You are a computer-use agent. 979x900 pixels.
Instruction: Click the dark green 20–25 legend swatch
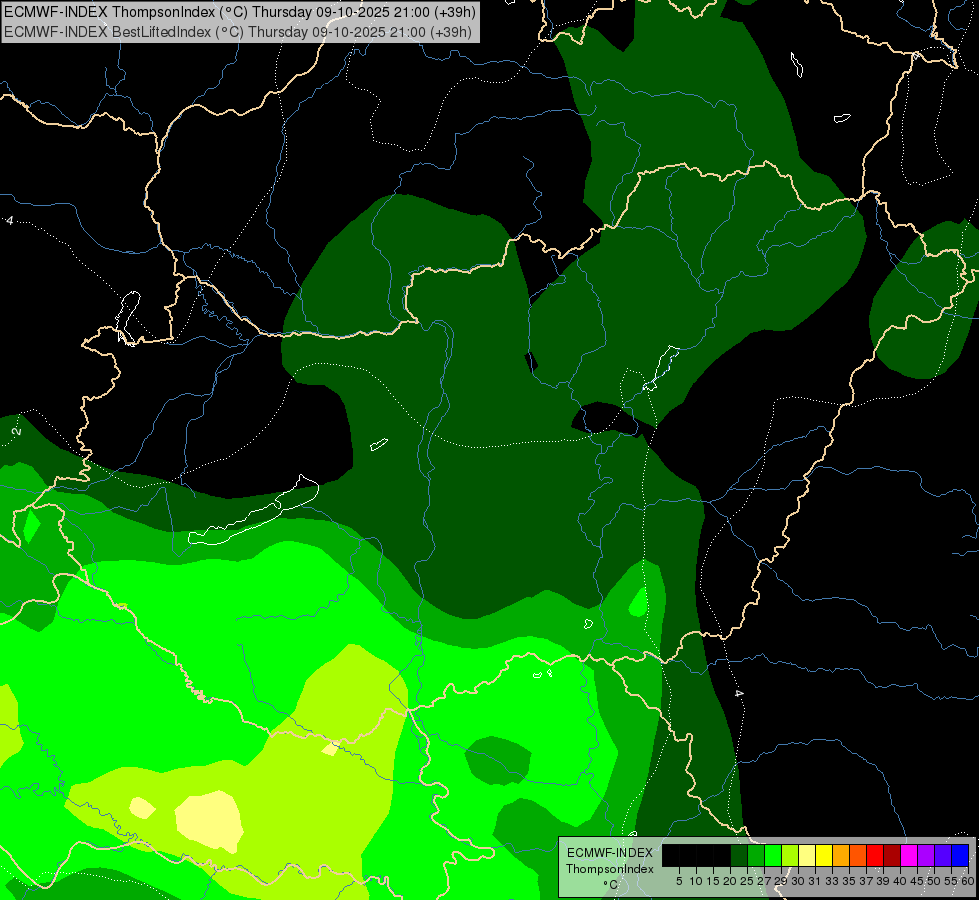(x=739, y=855)
